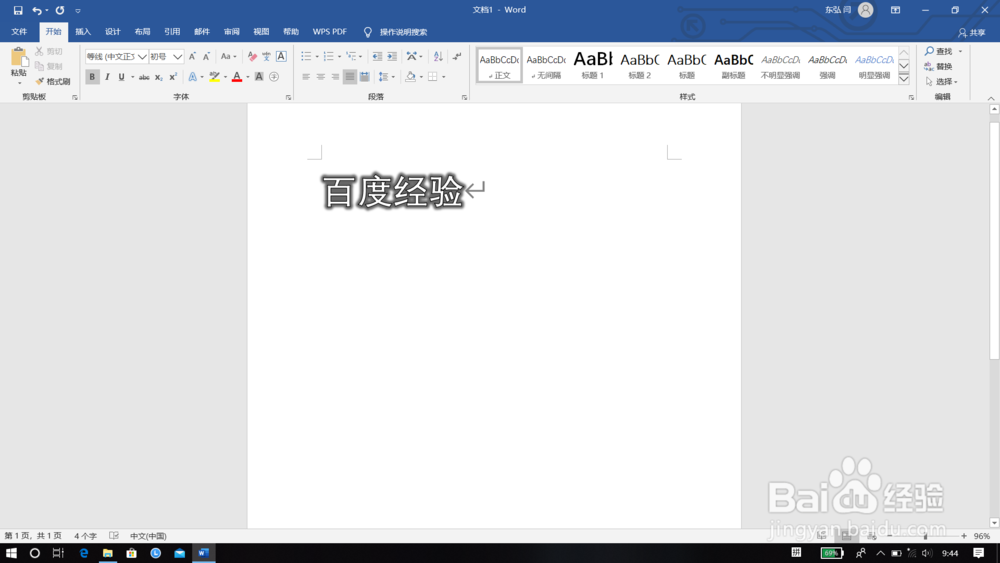
Task: Click vertical scrollbar down arrow
Action: 994,523
